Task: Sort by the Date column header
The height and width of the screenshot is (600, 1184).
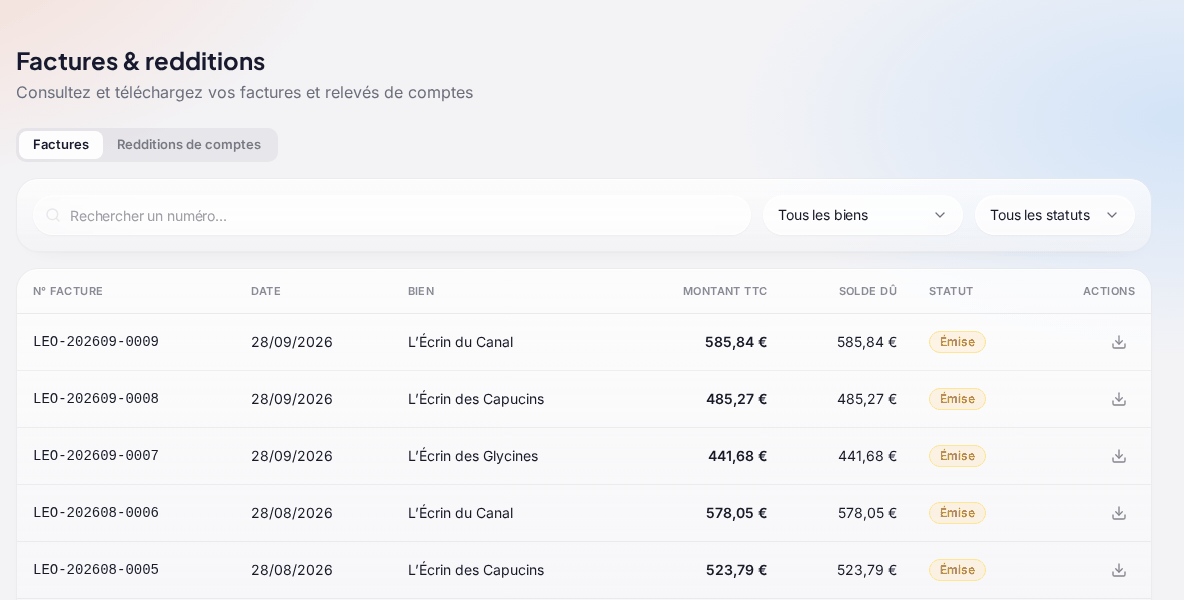Action: coord(266,291)
